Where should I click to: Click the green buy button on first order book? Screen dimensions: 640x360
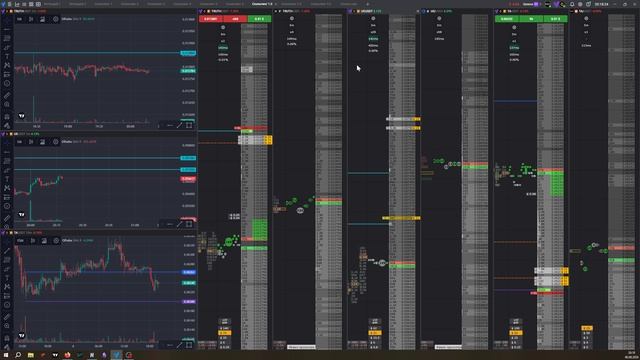[259, 19]
